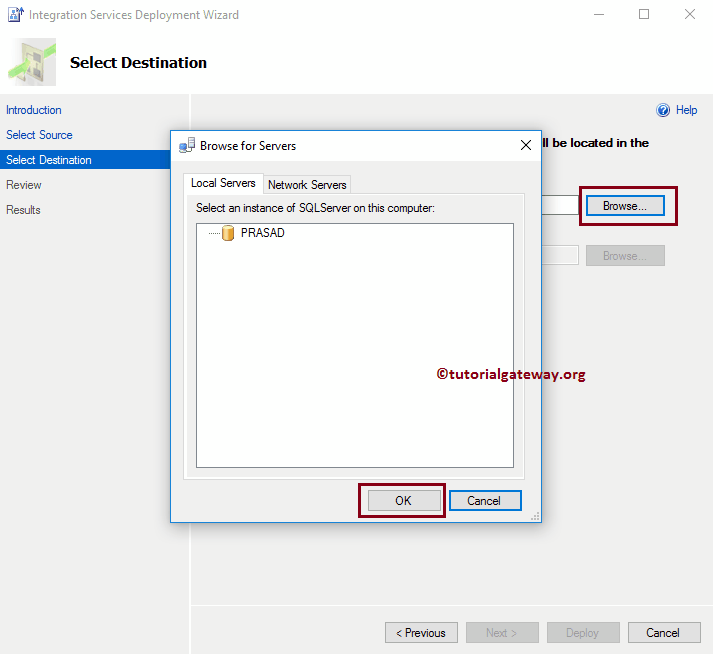Click the Results step in sidebar
Image resolution: width=713 pixels, height=654 pixels.
pyautogui.click(x=23, y=210)
